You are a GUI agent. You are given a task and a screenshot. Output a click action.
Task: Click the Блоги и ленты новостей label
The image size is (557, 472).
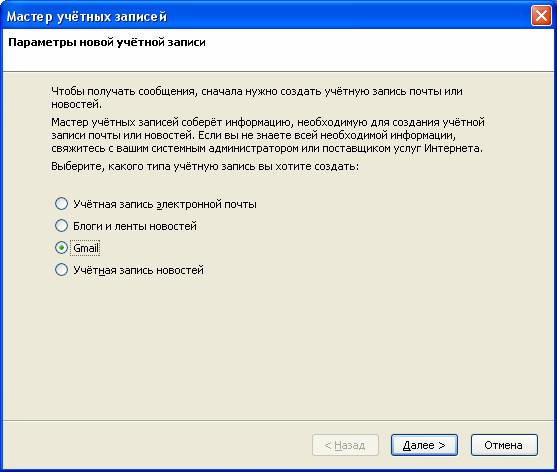(135, 226)
